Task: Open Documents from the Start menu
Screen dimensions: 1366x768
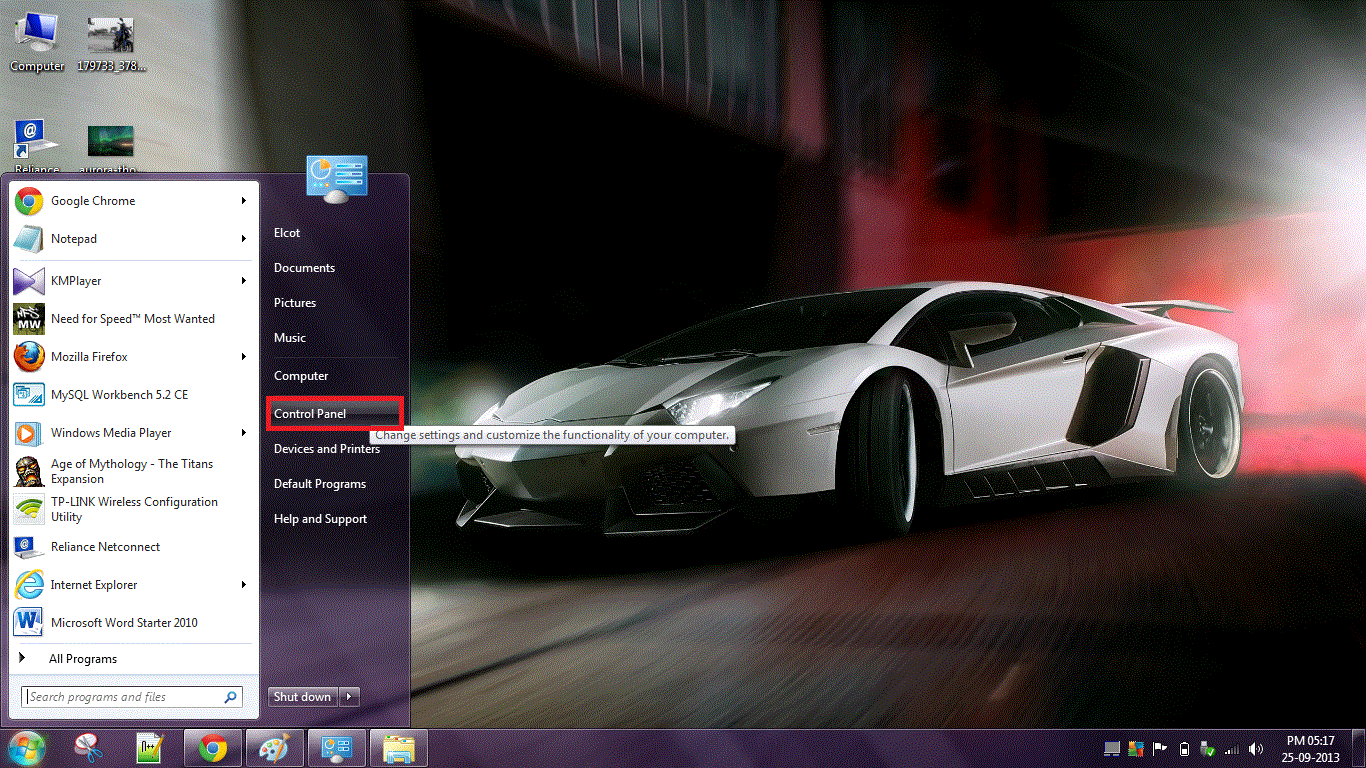Action: 305,268
